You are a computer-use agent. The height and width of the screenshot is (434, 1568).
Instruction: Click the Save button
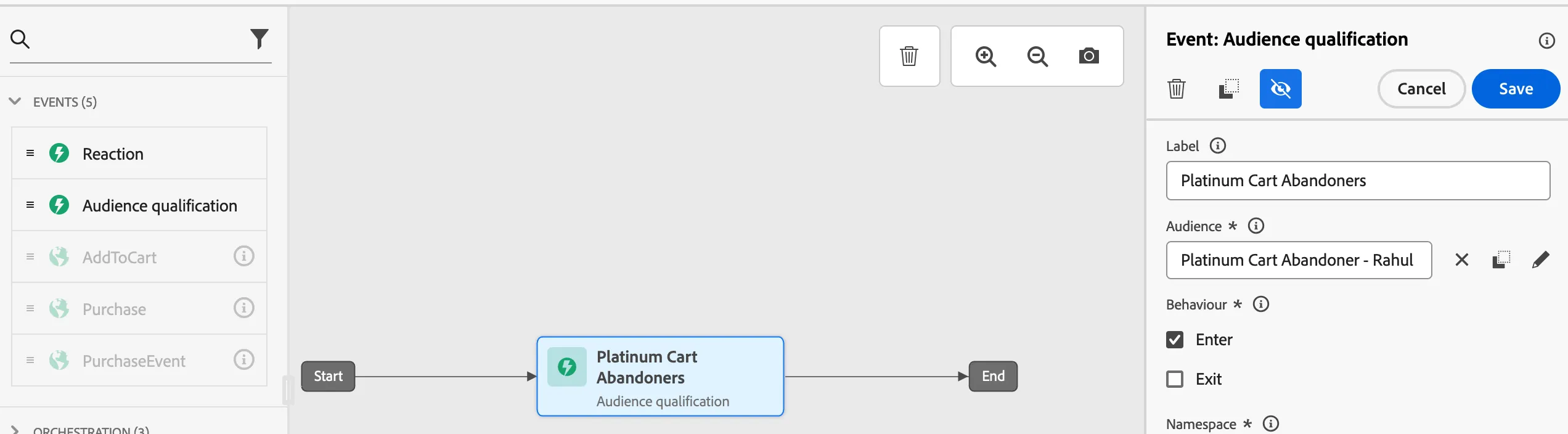pyautogui.click(x=1516, y=89)
